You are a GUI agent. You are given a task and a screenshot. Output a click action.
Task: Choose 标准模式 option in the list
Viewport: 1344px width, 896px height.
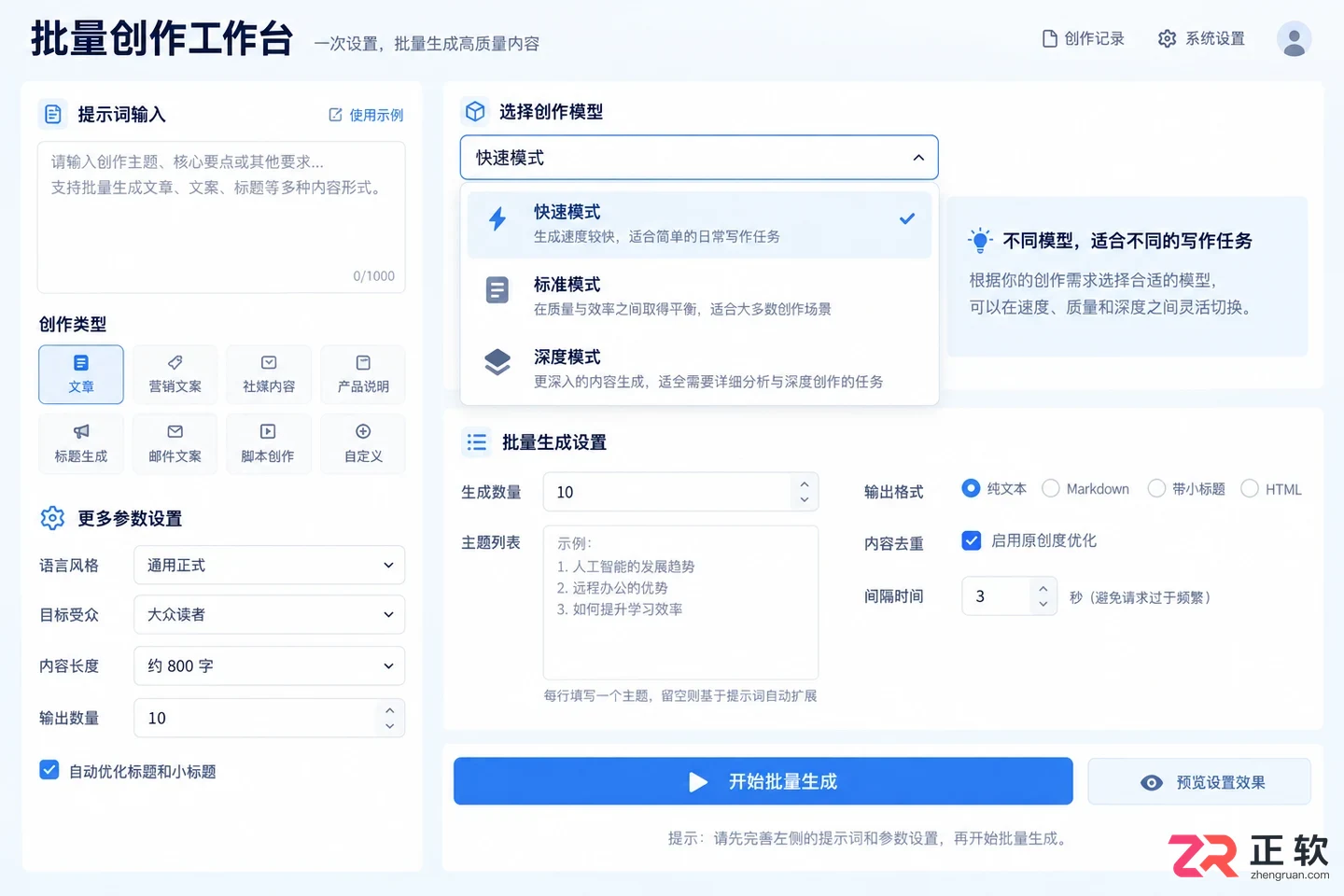(x=699, y=296)
